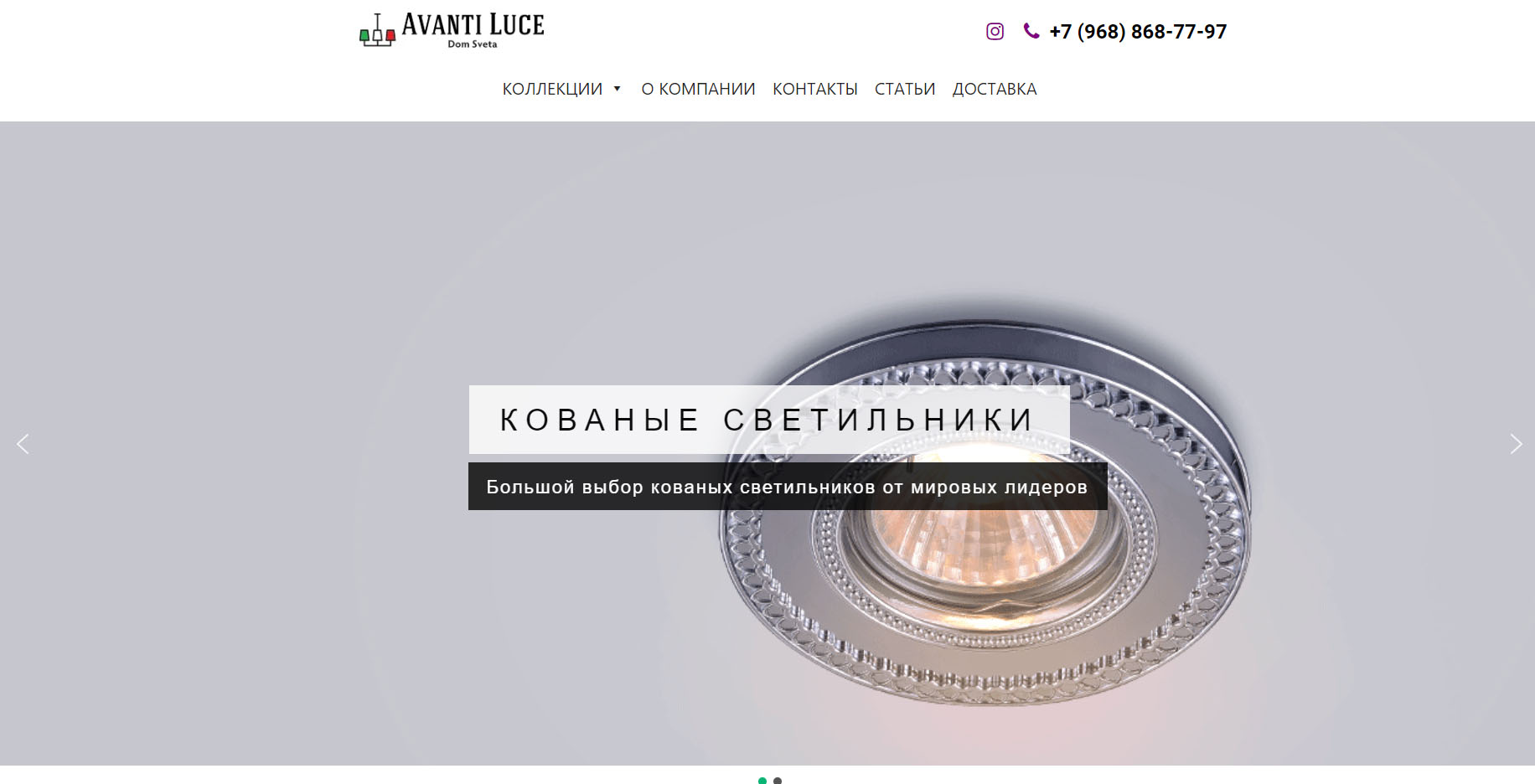Go to previous slide with left arrow
The width and height of the screenshot is (1535, 784).
tap(23, 444)
